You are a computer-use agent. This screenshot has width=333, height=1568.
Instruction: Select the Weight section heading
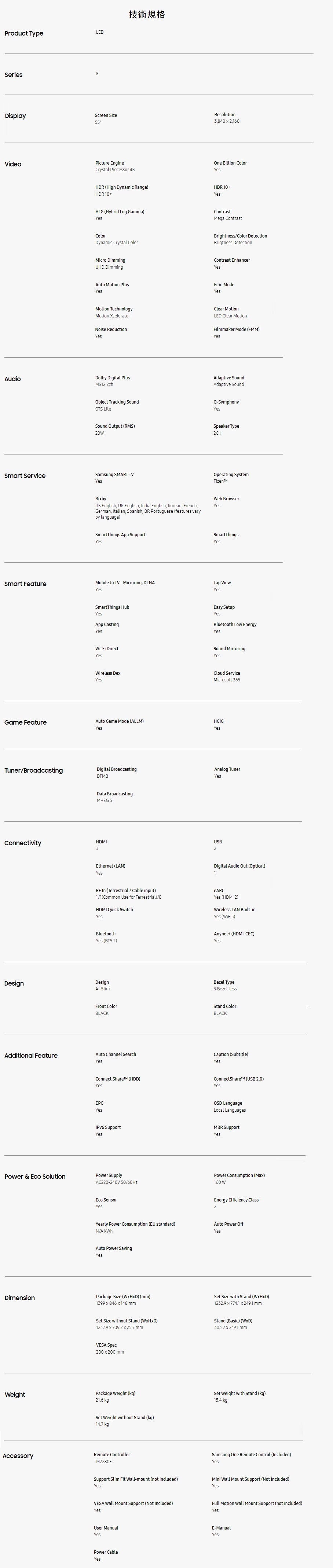[x=15, y=1395]
